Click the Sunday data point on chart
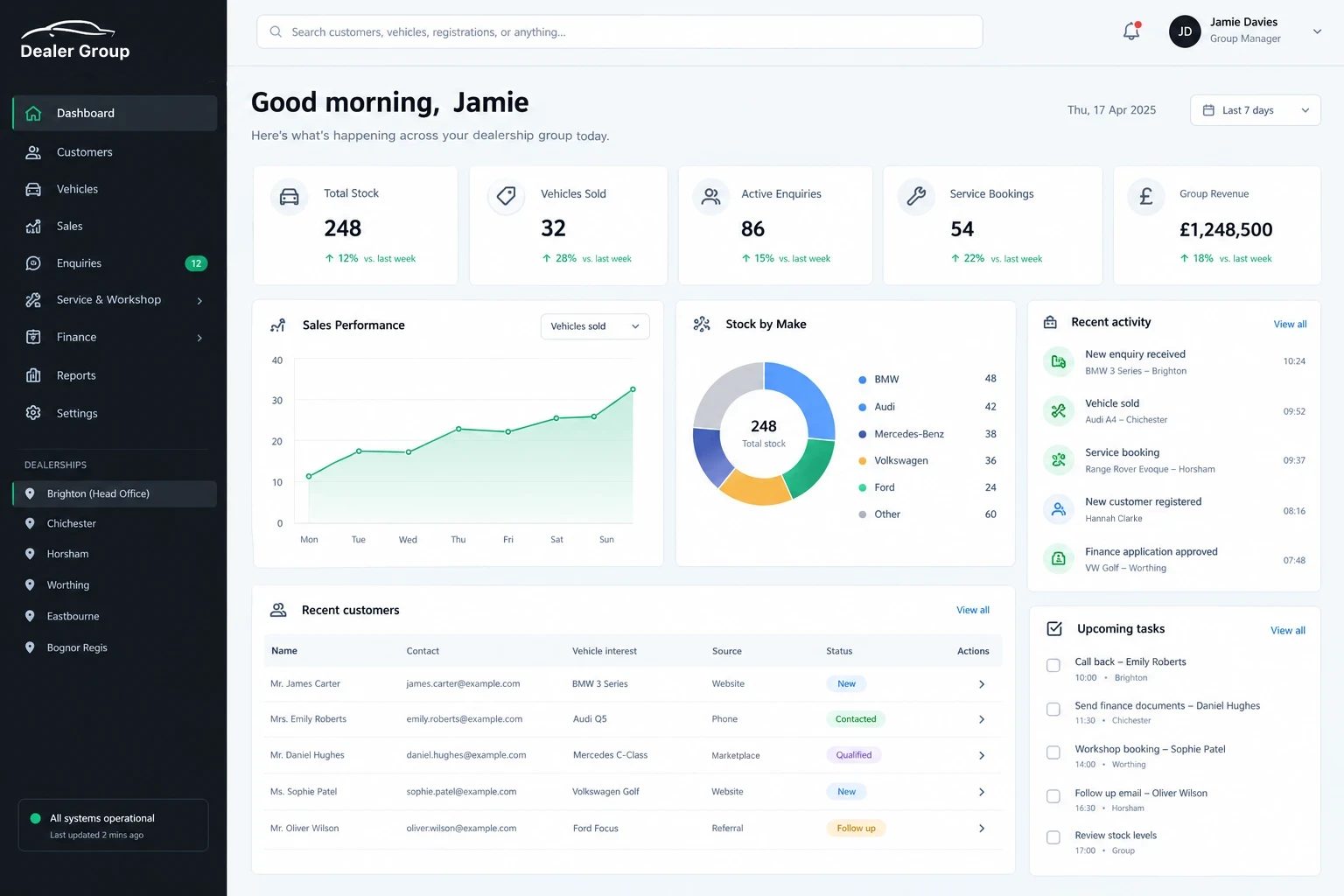Screen dimensions: 1344x896 pos(633,389)
